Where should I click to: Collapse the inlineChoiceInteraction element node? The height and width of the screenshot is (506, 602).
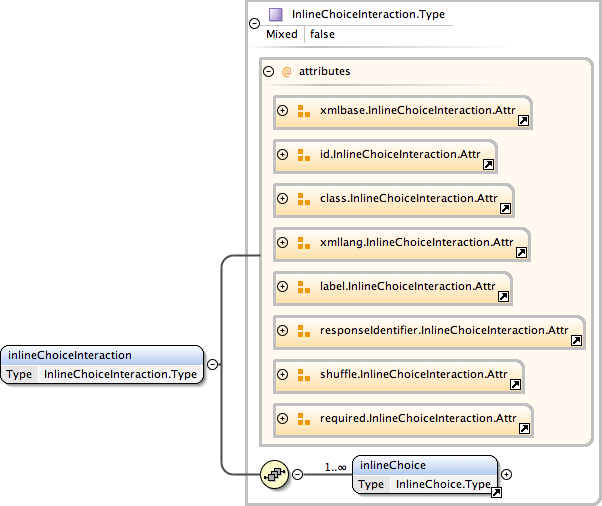point(213,365)
